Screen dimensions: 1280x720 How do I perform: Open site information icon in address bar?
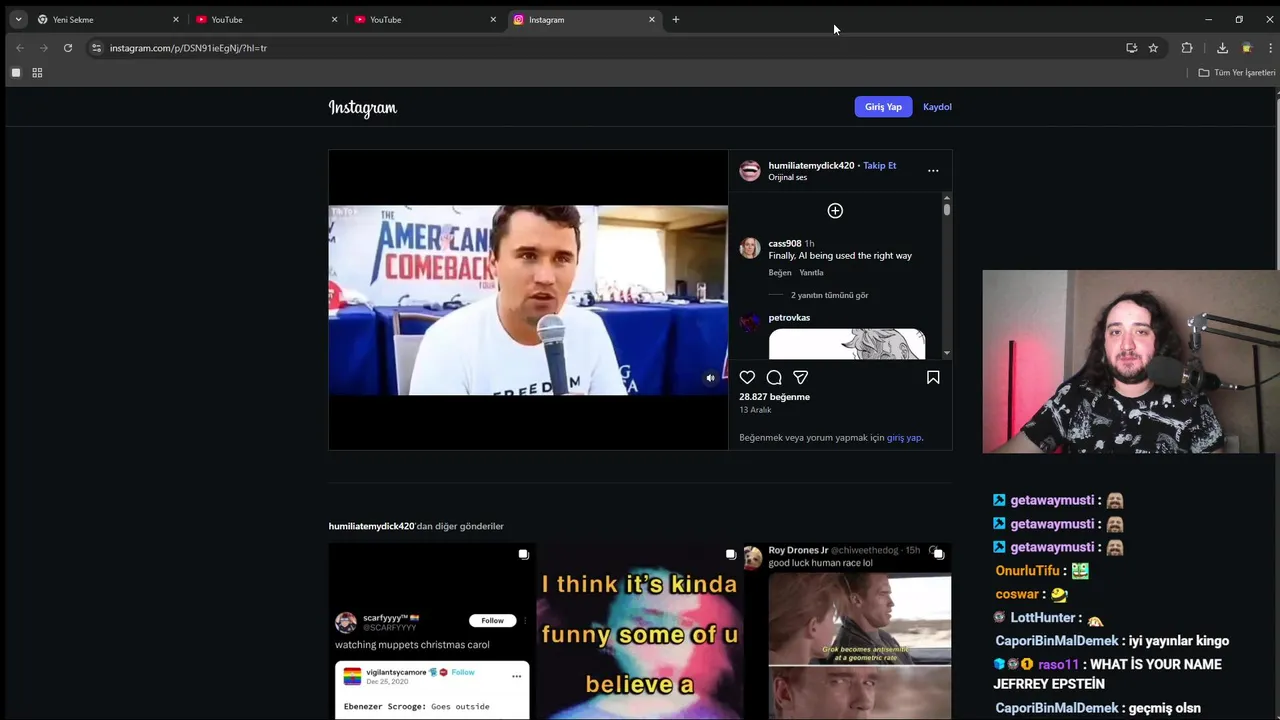point(96,48)
